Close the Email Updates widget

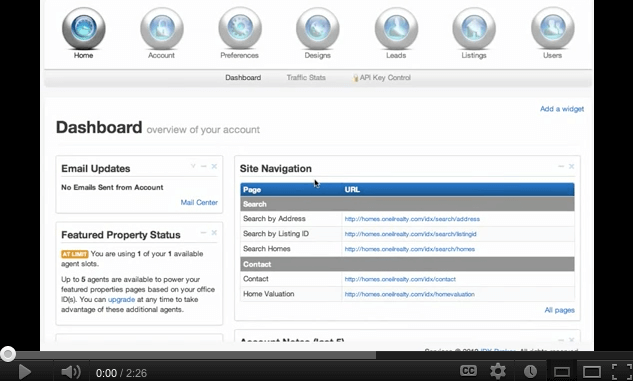[214, 166]
